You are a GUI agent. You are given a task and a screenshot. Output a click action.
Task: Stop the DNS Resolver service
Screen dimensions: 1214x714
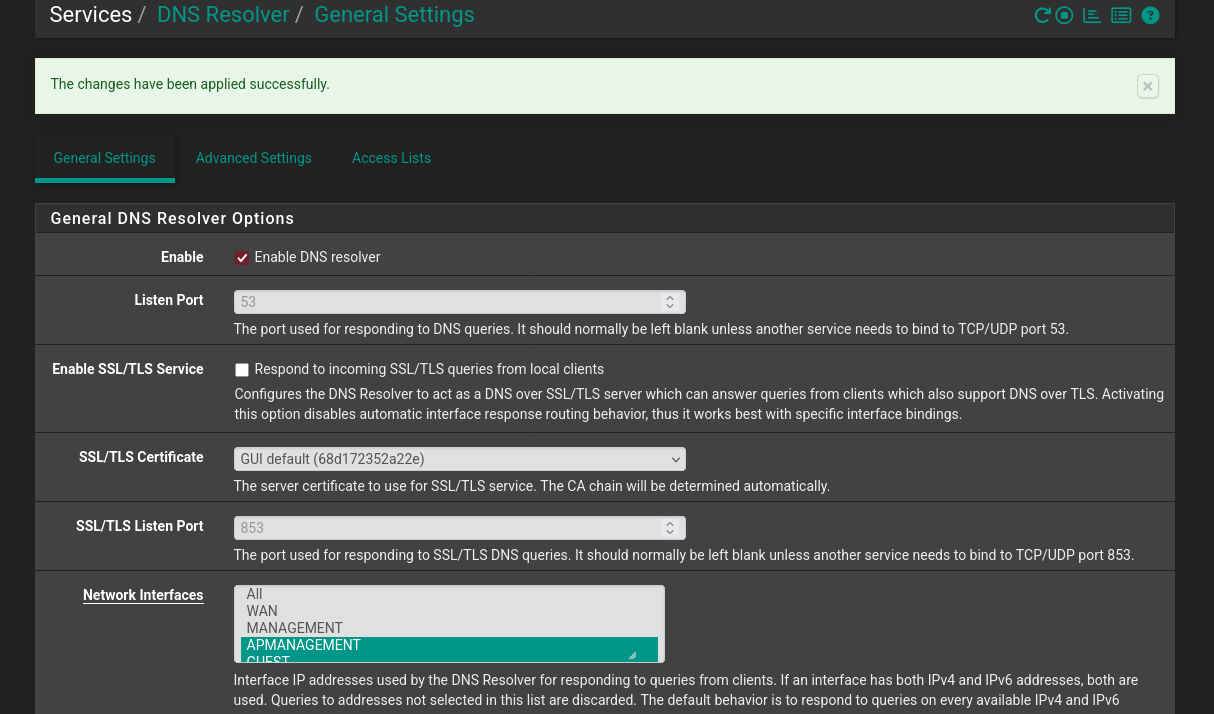pyautogui.click(x=1064, y=15)
